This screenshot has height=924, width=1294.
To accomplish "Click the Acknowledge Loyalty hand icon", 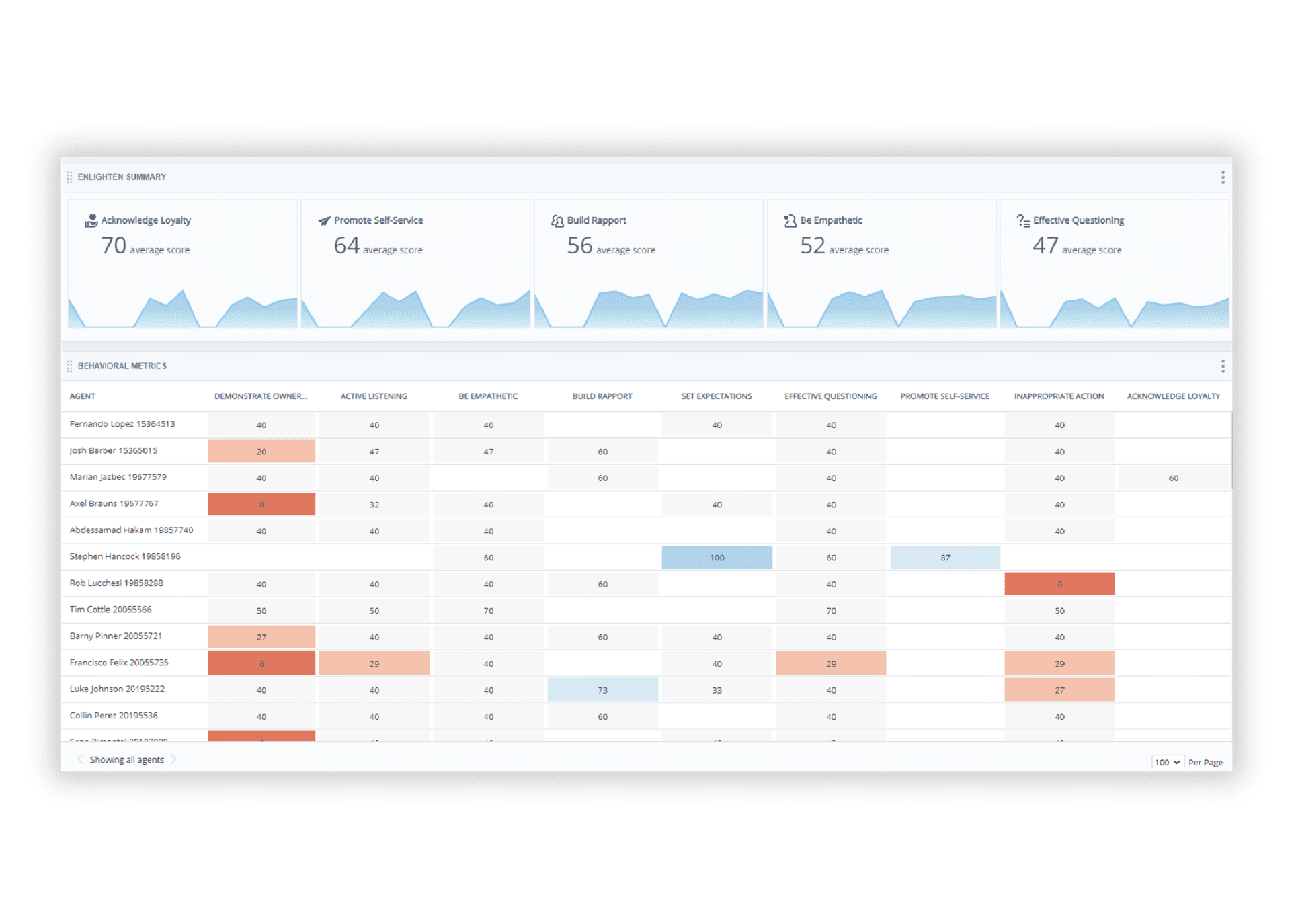I will [91, 220].
